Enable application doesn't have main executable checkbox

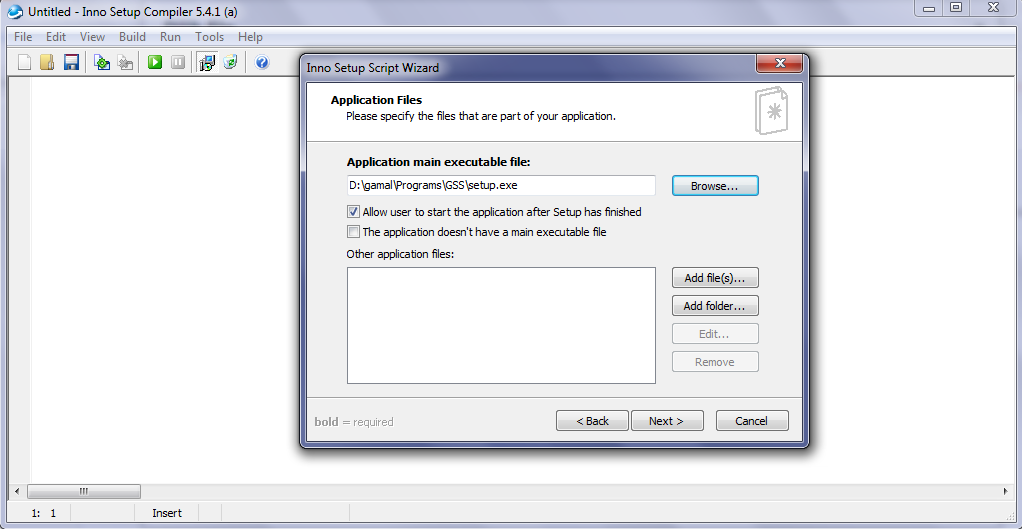click(353, 231)
